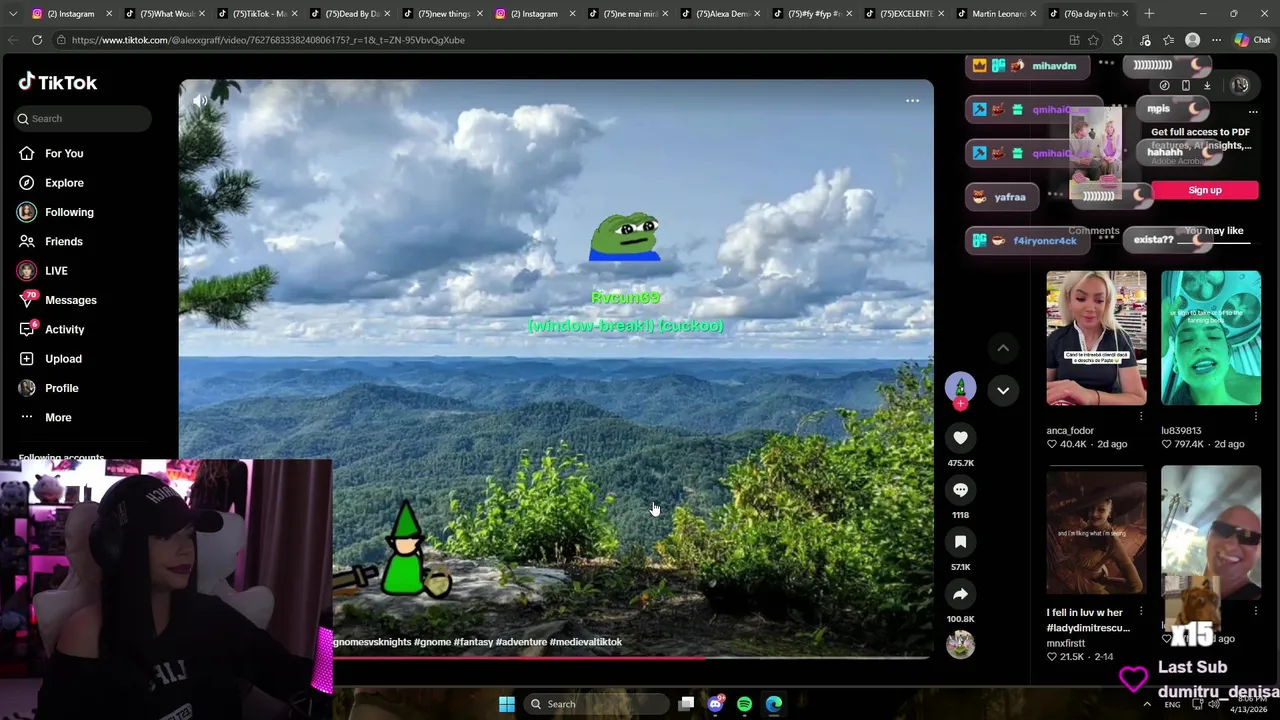Reload the page

[37, 40]
